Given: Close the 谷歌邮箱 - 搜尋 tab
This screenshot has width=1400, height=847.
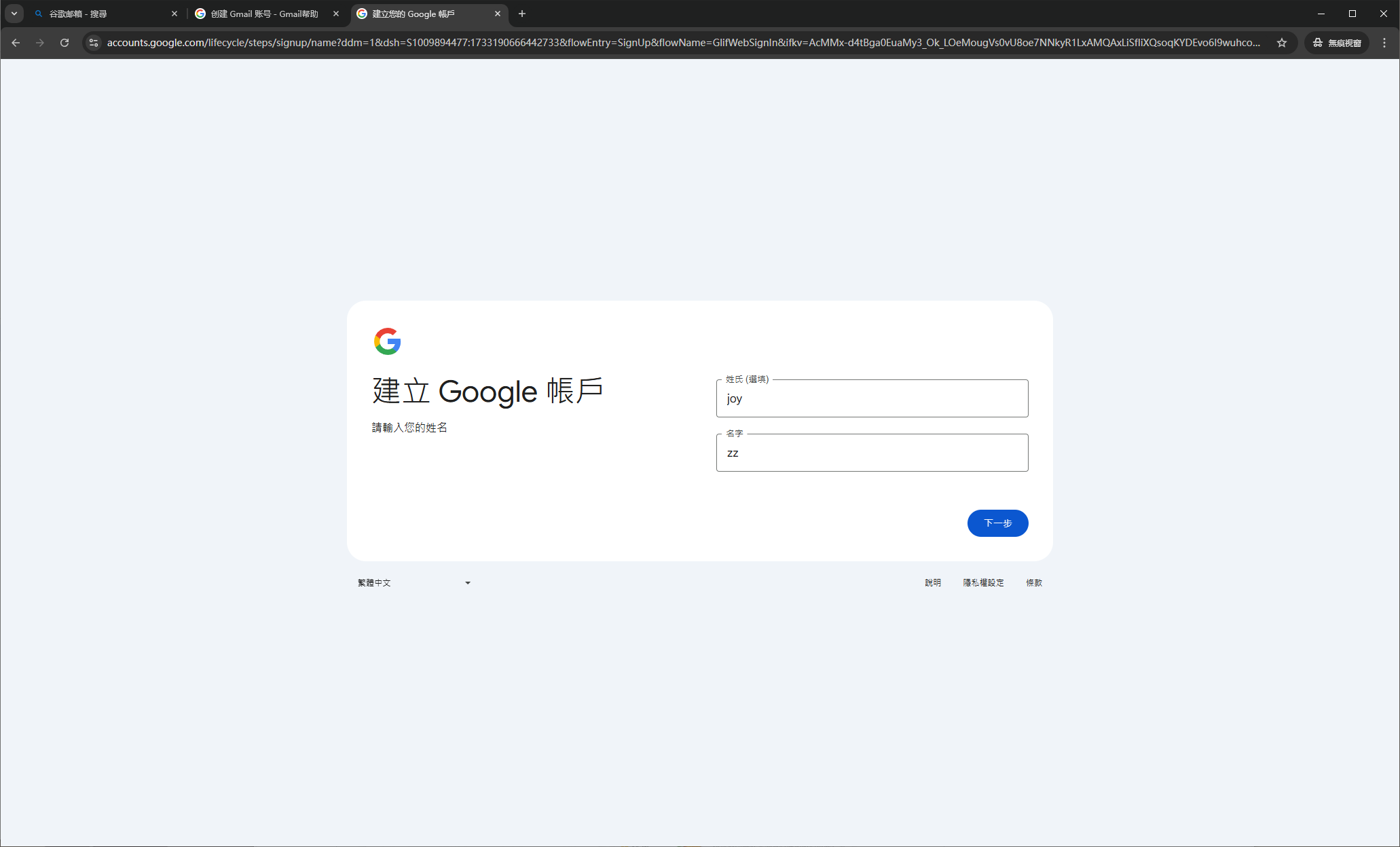Looking at the screenshot, I should pyautogui.click(x=174, y=14).
